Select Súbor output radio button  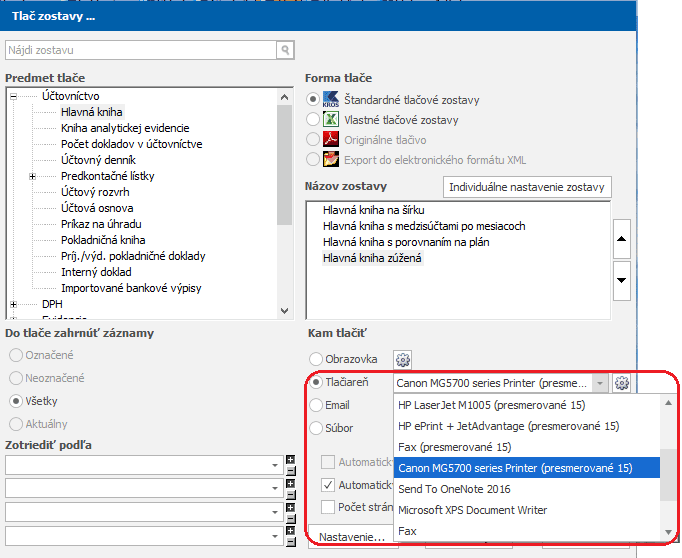tap(316, 429)
